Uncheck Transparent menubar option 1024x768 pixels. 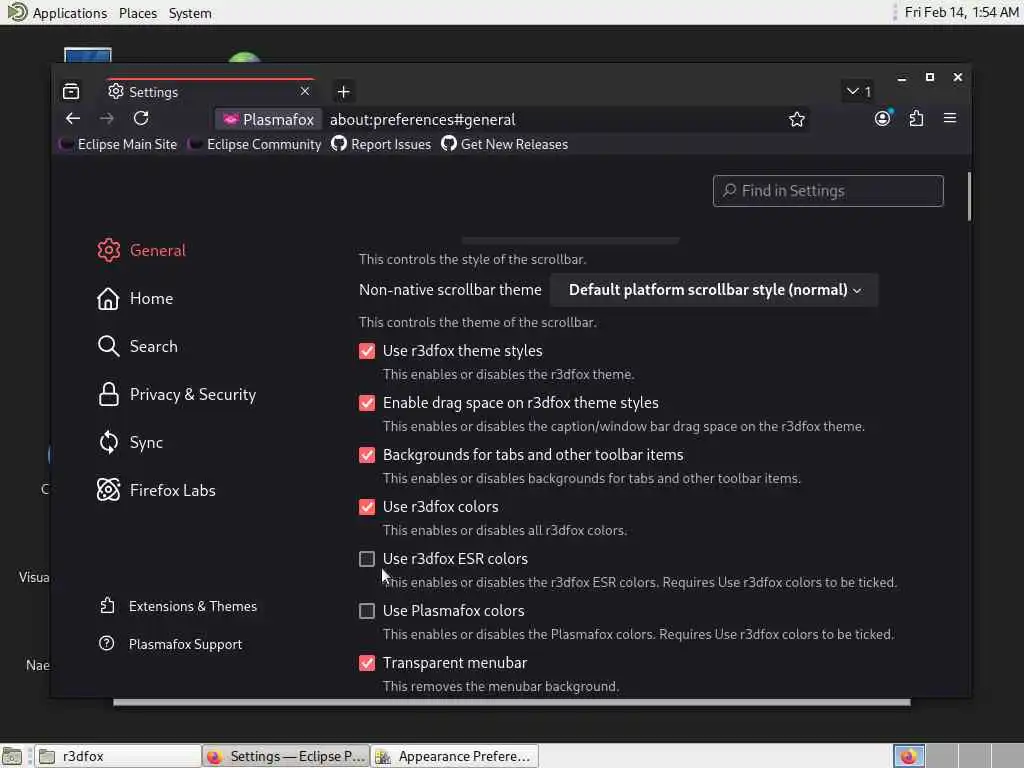367,663
